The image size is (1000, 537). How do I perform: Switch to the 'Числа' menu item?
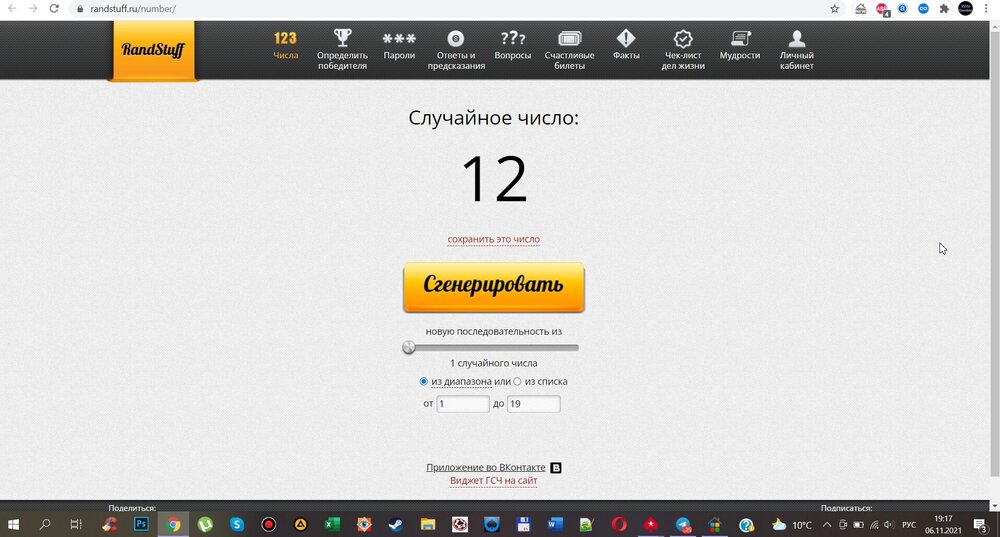(x=285, y=46)
